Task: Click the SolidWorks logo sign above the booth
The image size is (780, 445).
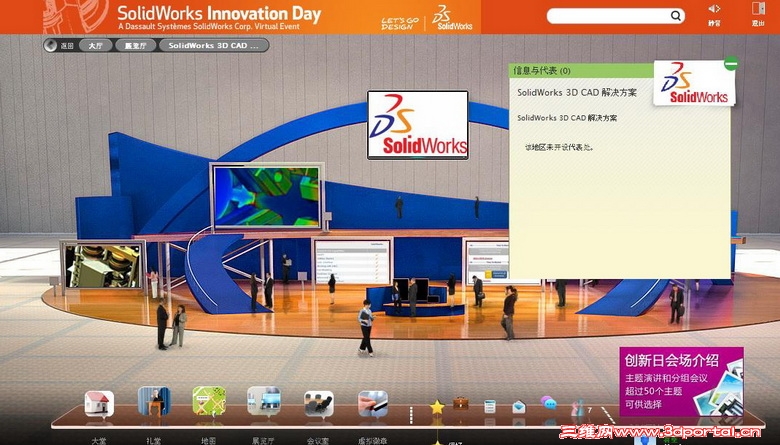Action: (x=417, y=125)
